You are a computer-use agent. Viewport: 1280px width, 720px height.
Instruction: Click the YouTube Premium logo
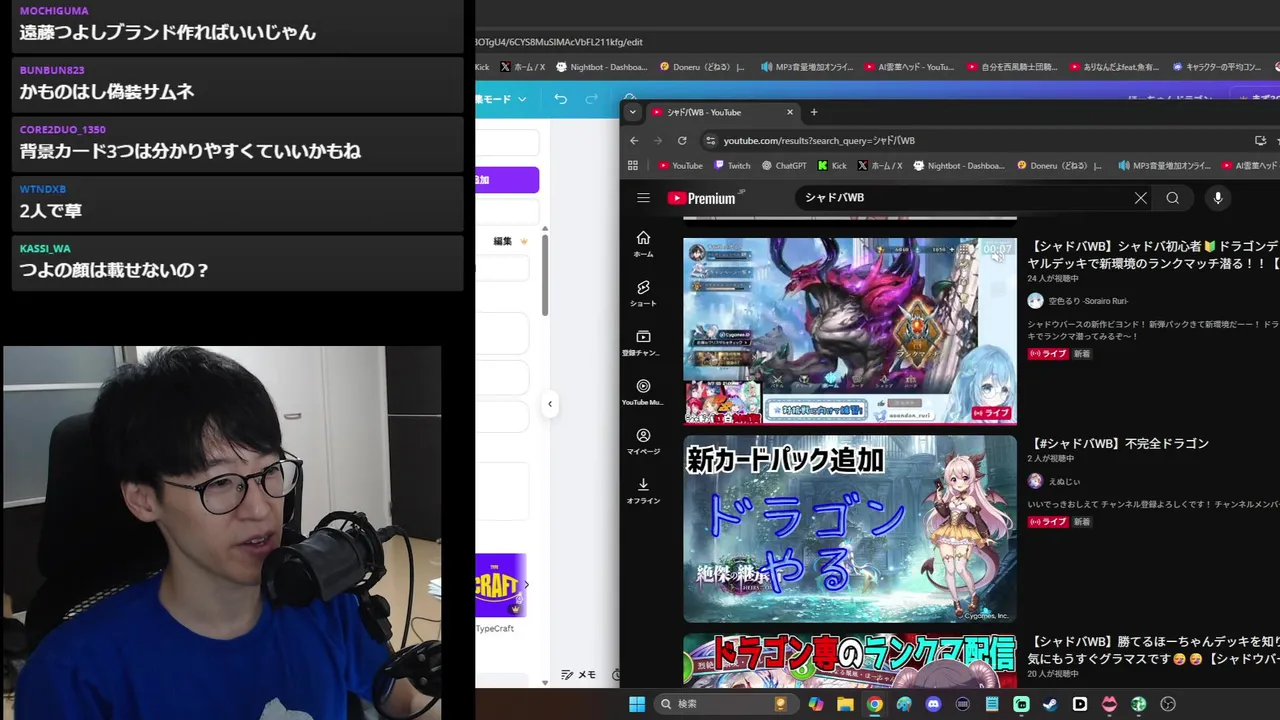(x=702, y=198)
